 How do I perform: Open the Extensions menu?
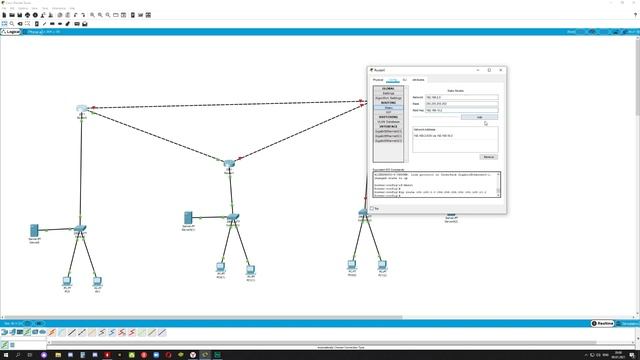coord(59,8)
